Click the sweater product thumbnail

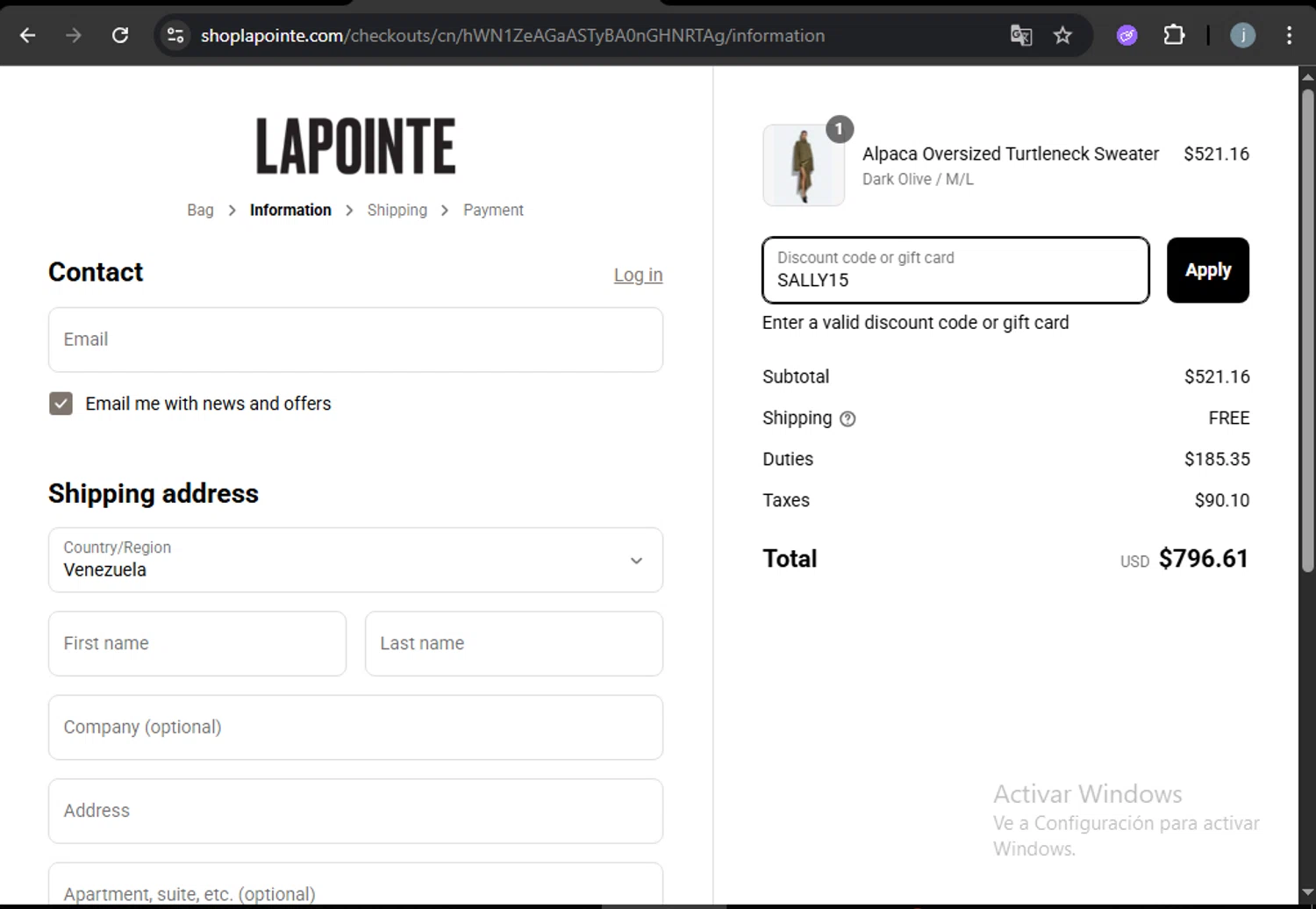click(x=804, y=165)
